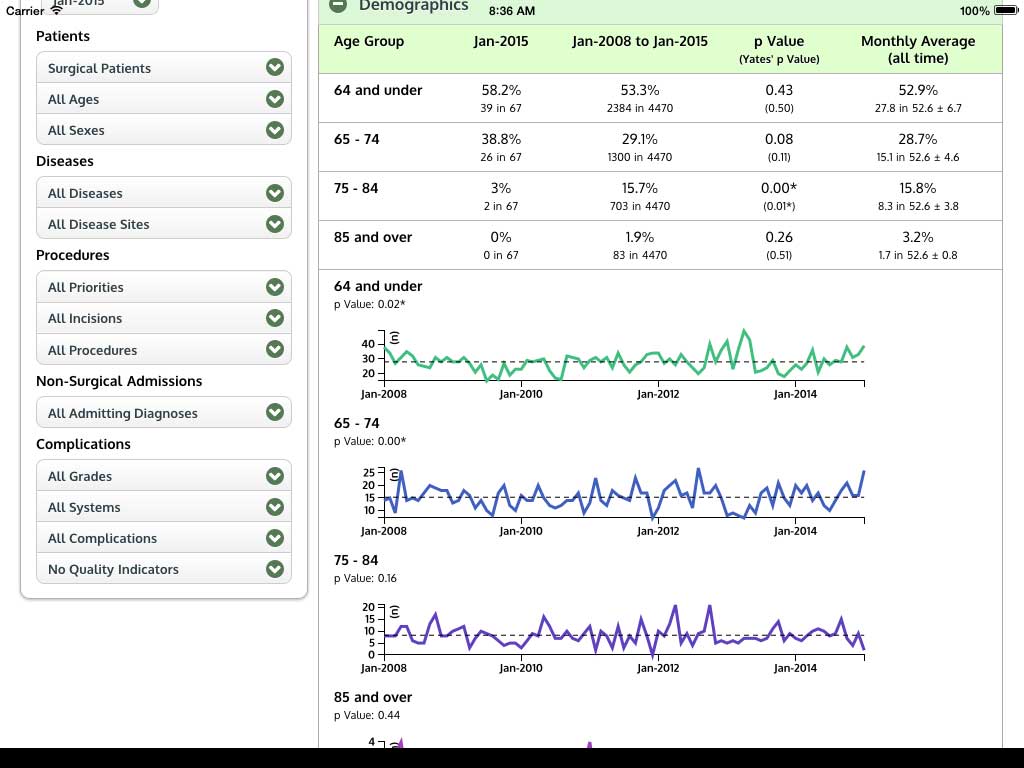Click the 1.9% cell value
The width and height of the screenshot is (1024, 768).
pos(640,237)
